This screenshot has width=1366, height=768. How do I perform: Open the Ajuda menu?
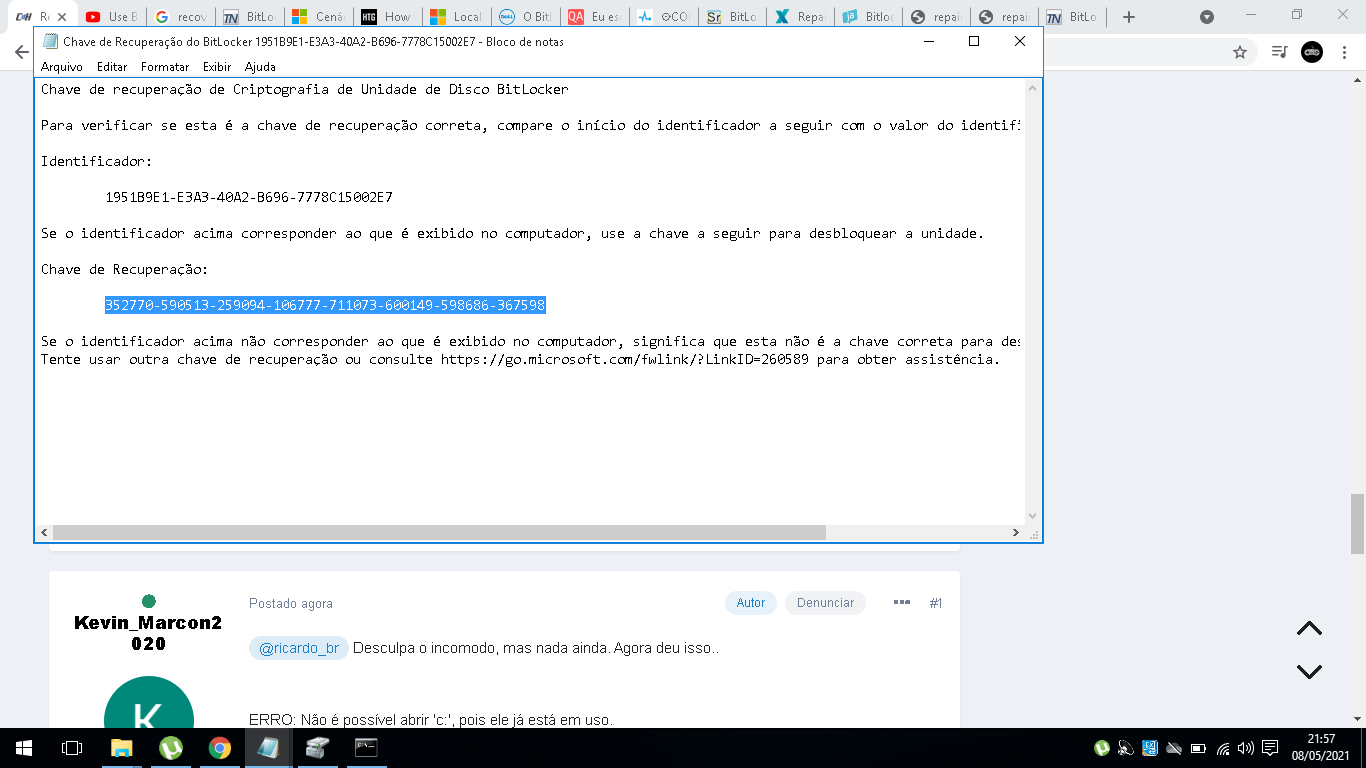(x=260, y=67)
